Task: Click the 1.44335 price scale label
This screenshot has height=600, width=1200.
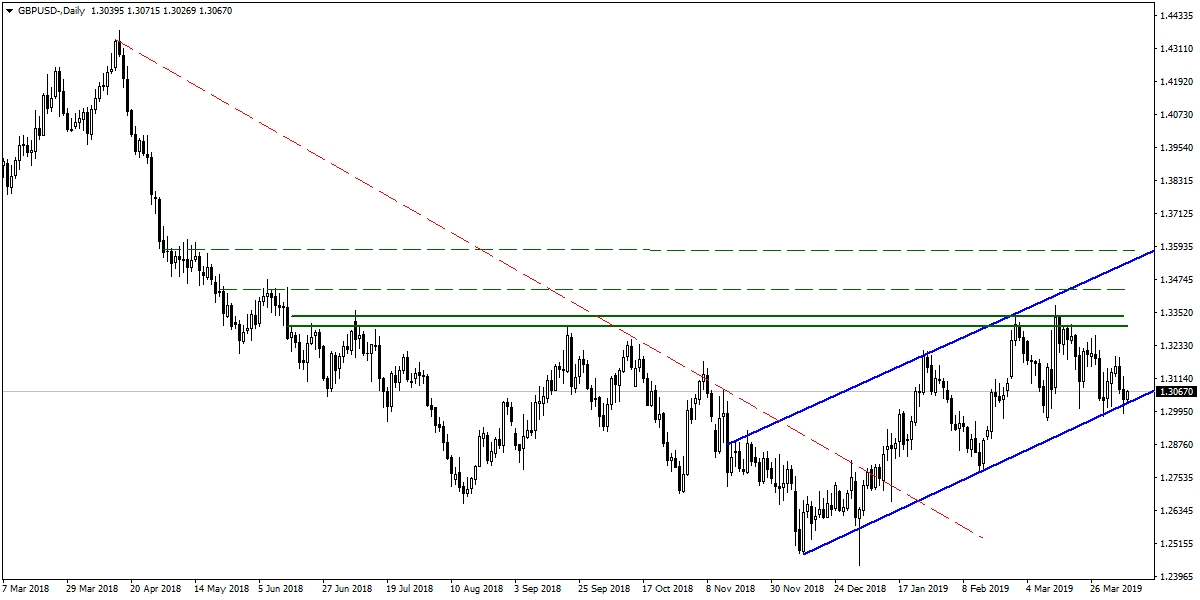Action: 1178,16
